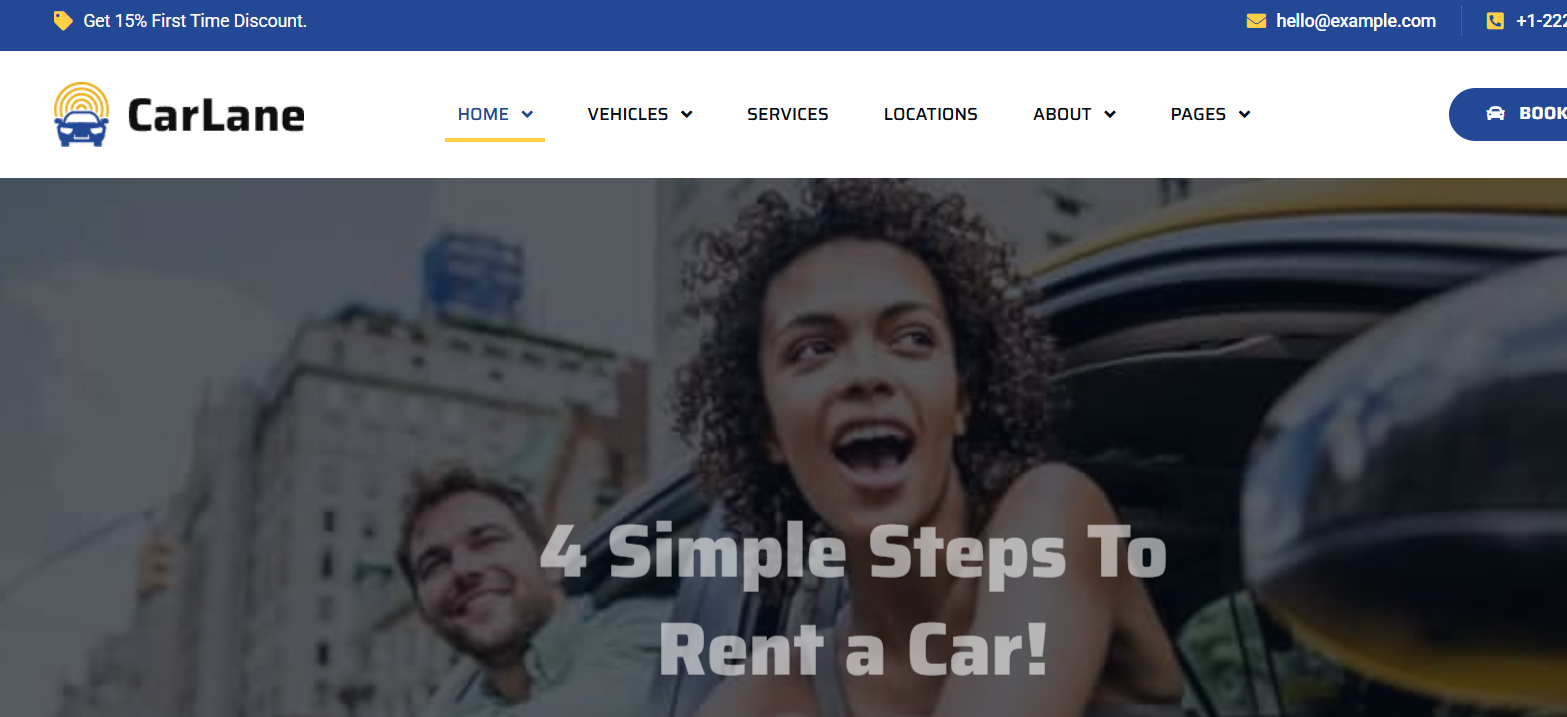Open the Pages navigation item

point(1198,114)
